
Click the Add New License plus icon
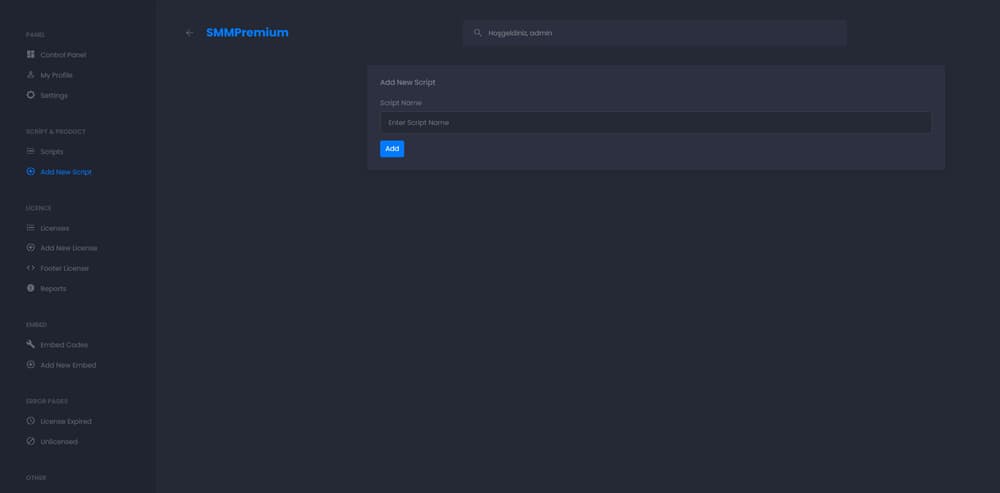[x=31, y=247]
